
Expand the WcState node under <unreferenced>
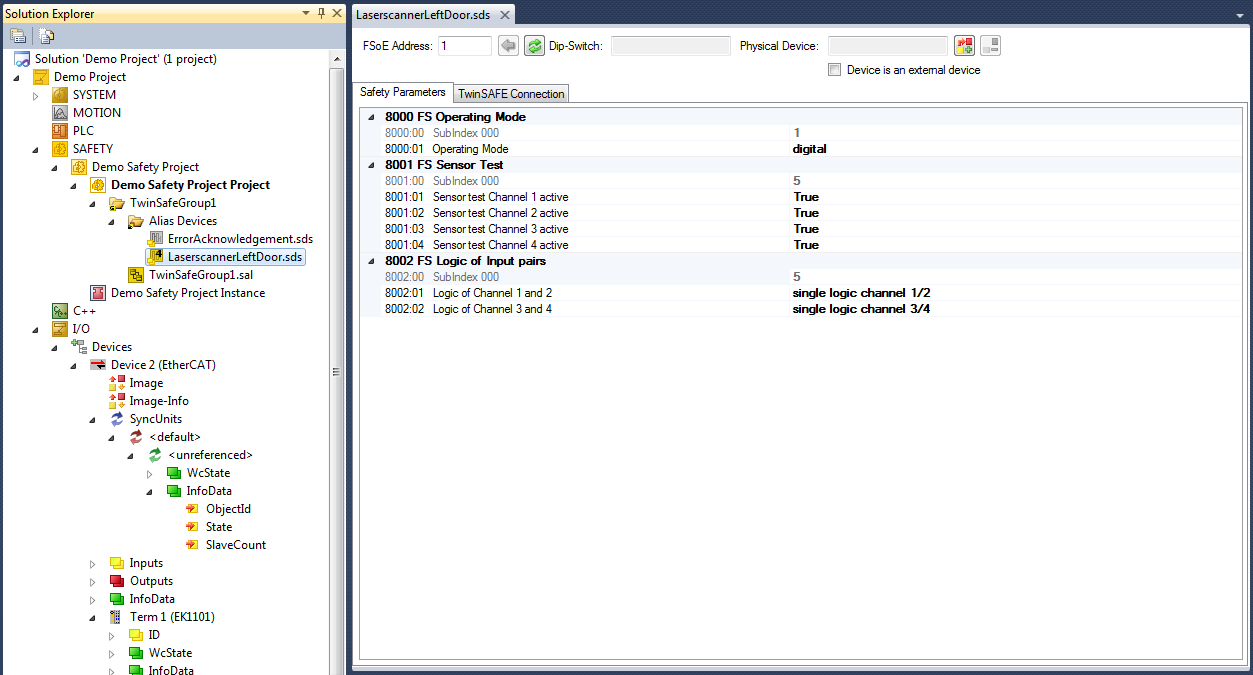[150, 473]
